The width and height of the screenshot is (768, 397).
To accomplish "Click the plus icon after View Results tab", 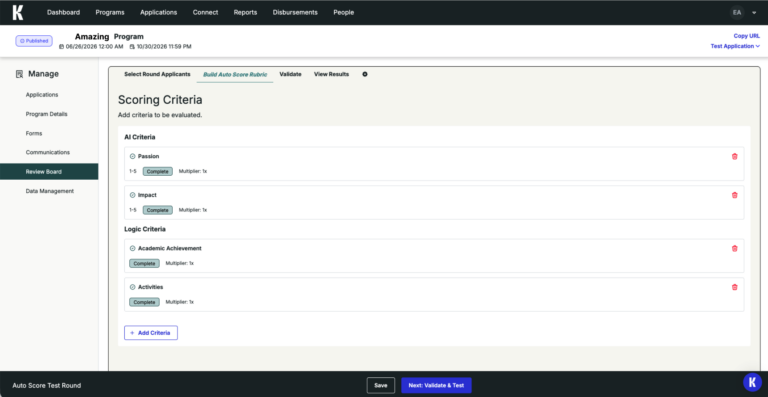I will 365,74.
